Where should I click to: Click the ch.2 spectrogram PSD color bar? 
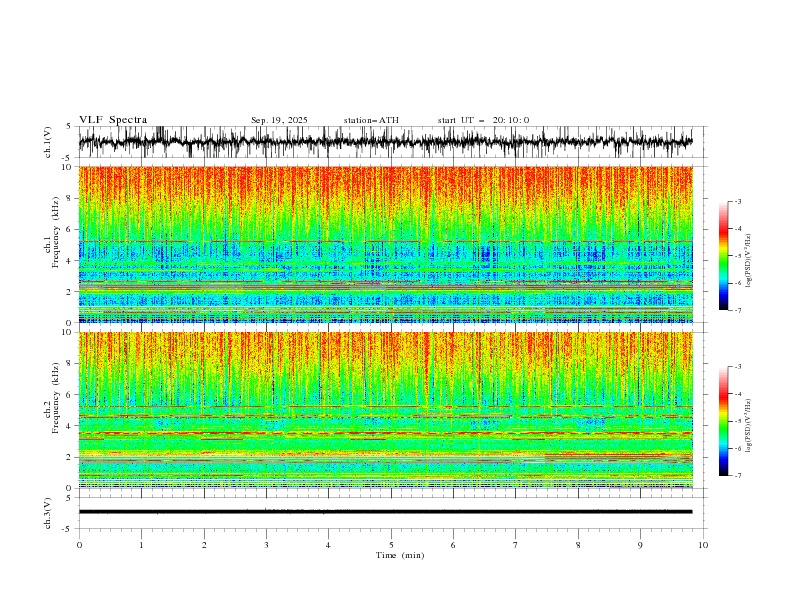coord(723,421)
